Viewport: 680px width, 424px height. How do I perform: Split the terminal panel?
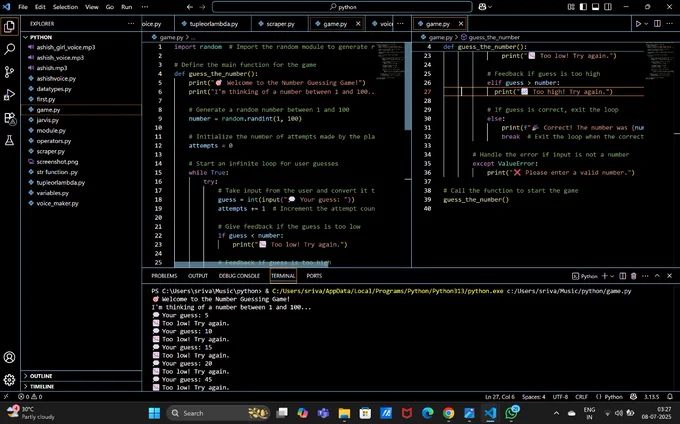pyautogui.click(x=622, y=276)
